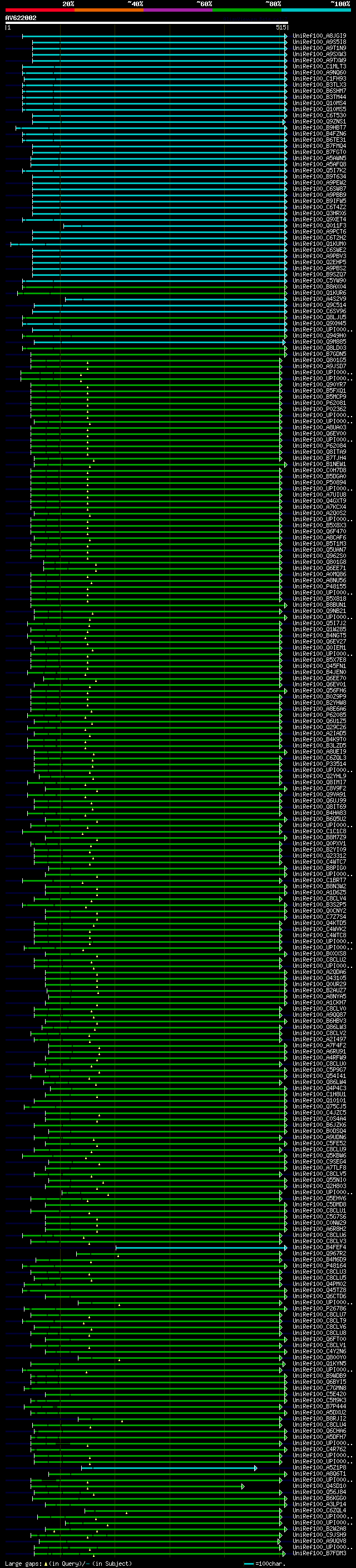This screenshot has height=1568, width=356.
Task: Select the UniRef100_P02362 label
Action: 319,409
